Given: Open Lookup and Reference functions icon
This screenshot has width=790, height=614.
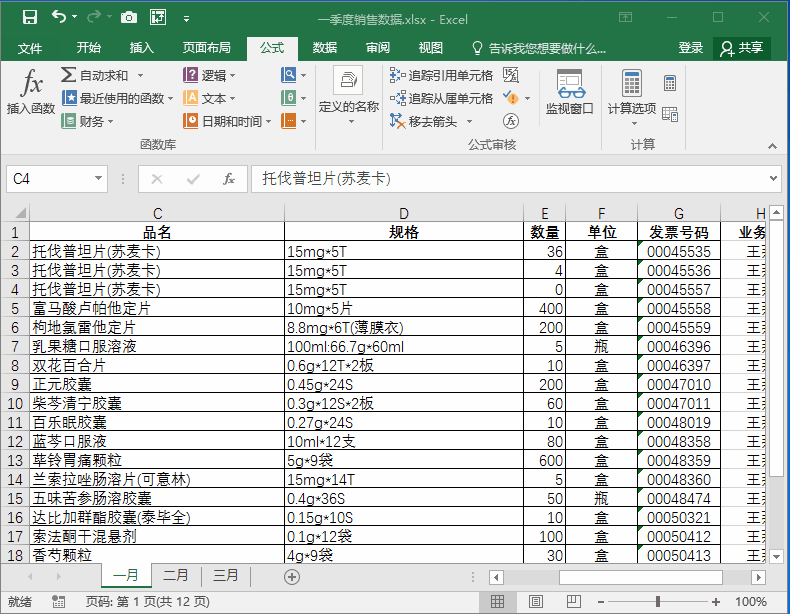Looking at the screenshot, I should click(289, 75).
